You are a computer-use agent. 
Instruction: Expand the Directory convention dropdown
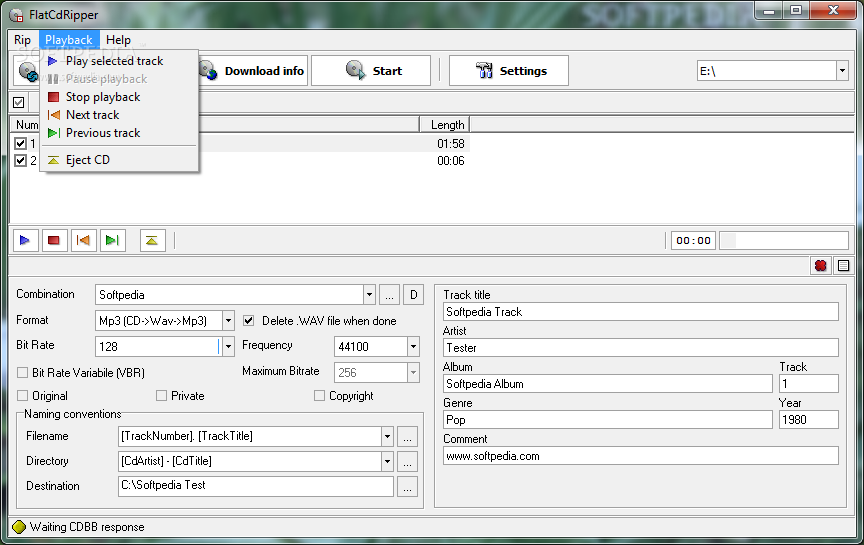(x=387, y=461)
